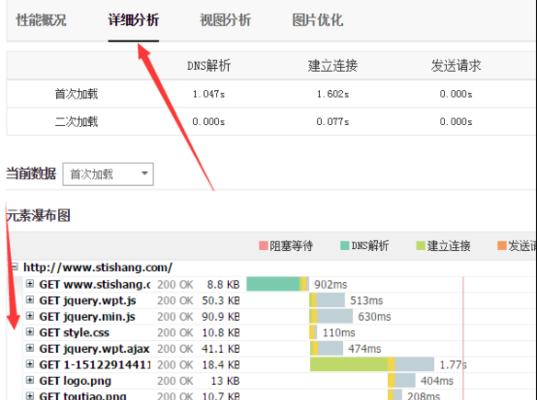Click the 建立连接 column header

pyautogui.click(x=333, y=65)
